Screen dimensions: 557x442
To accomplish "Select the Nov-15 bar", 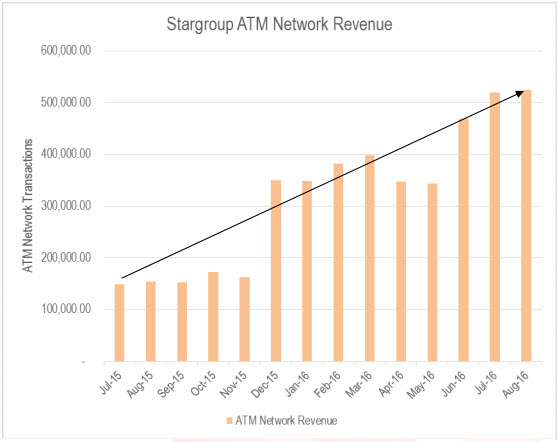I will tap(244, 319).
